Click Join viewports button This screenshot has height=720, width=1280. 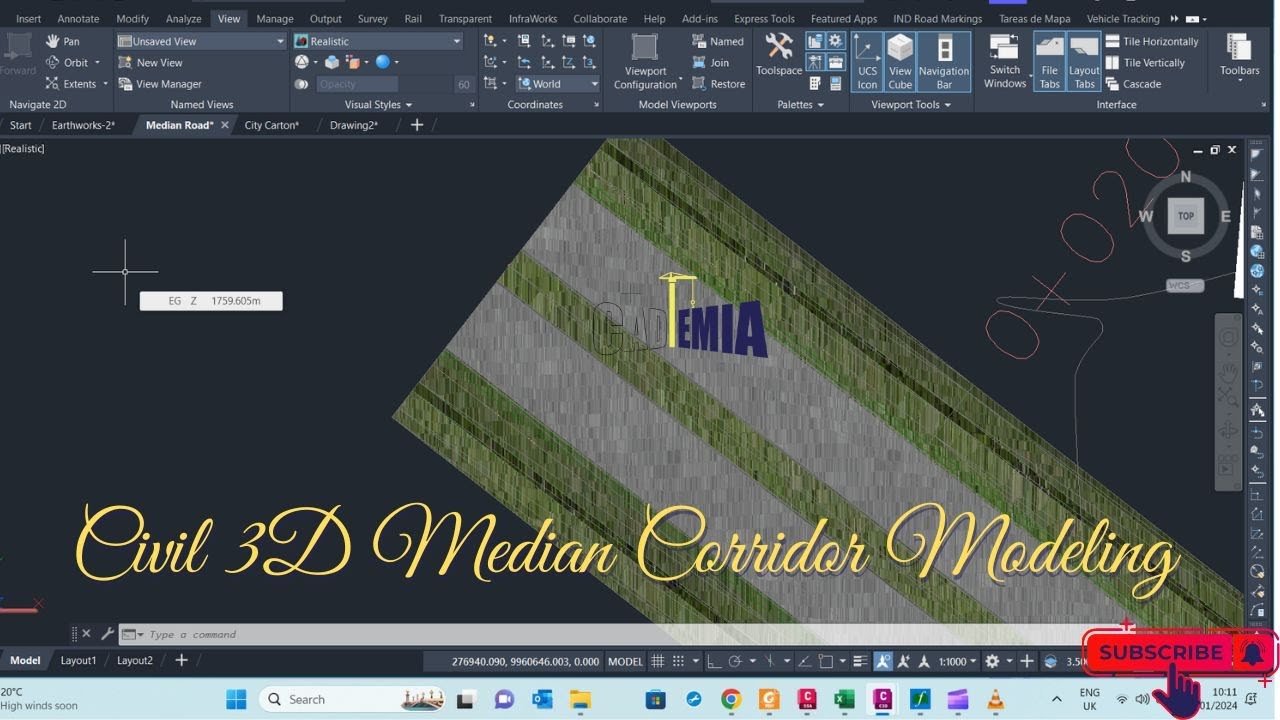pyautogui.click(x=711, y=62)
